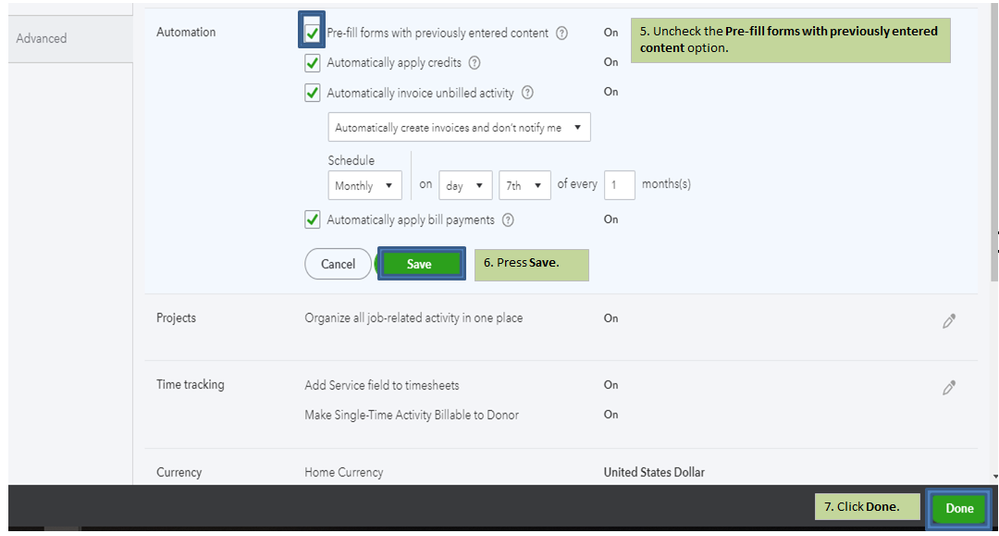Click the months interval number field
This screenshot has height=536, width=999.
coord(619,185)
